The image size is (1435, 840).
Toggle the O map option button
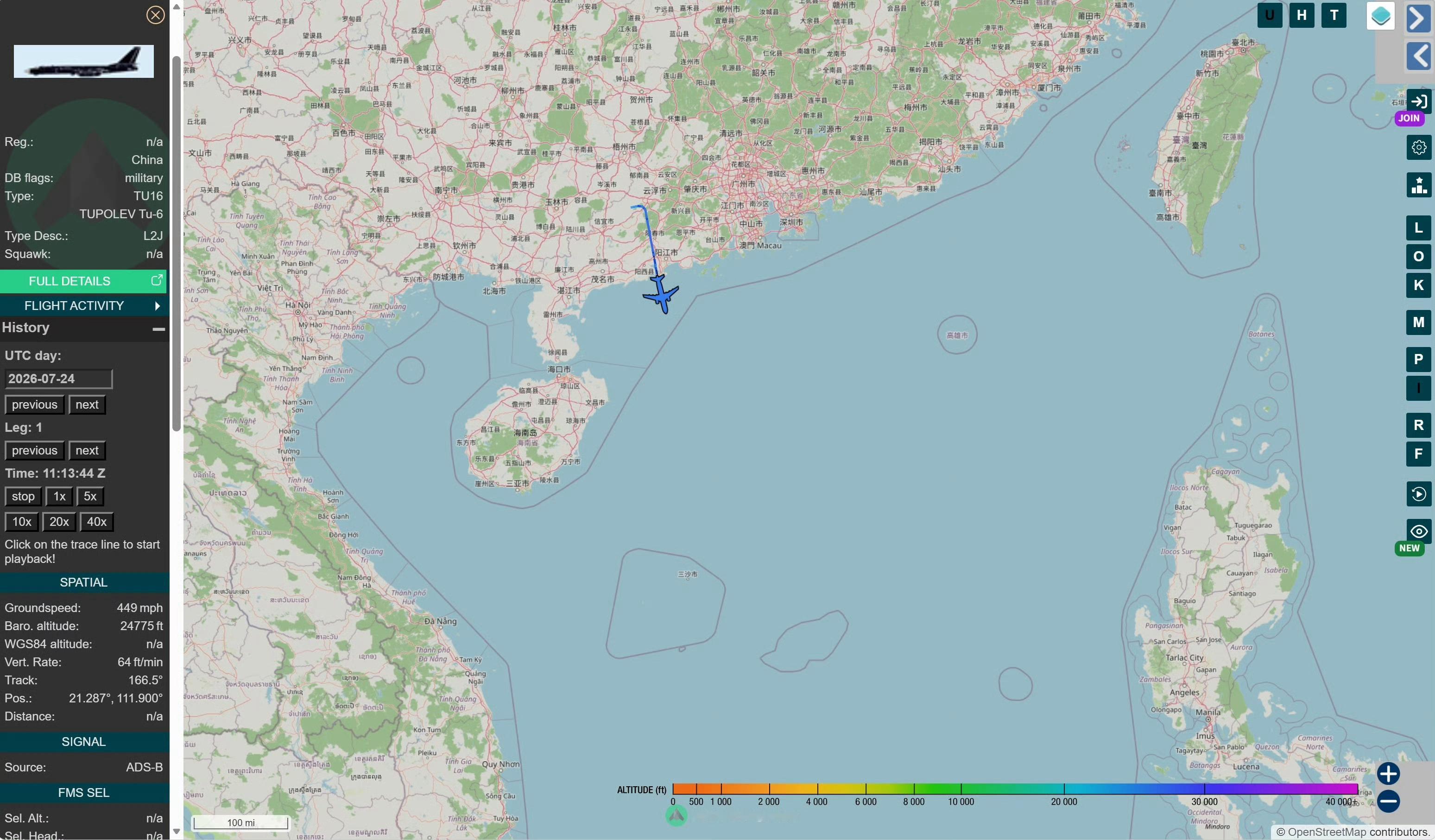(1418, 257)
